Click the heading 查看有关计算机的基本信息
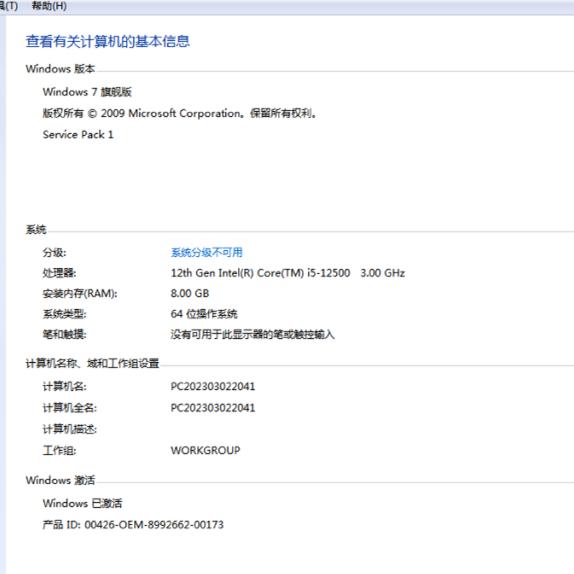 tap(108, 41)
